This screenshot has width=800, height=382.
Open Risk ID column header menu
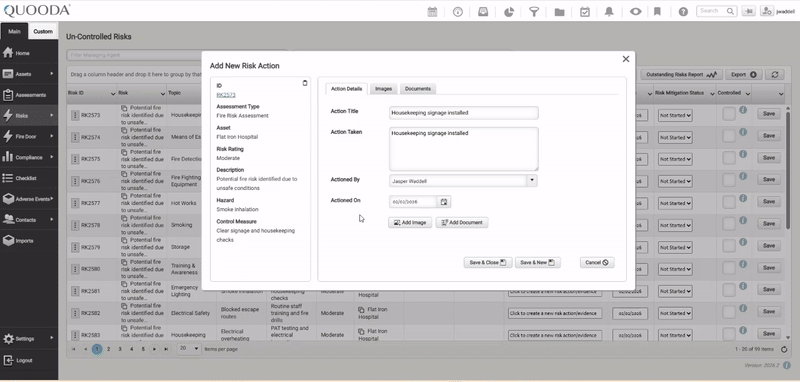pos(113,94)
